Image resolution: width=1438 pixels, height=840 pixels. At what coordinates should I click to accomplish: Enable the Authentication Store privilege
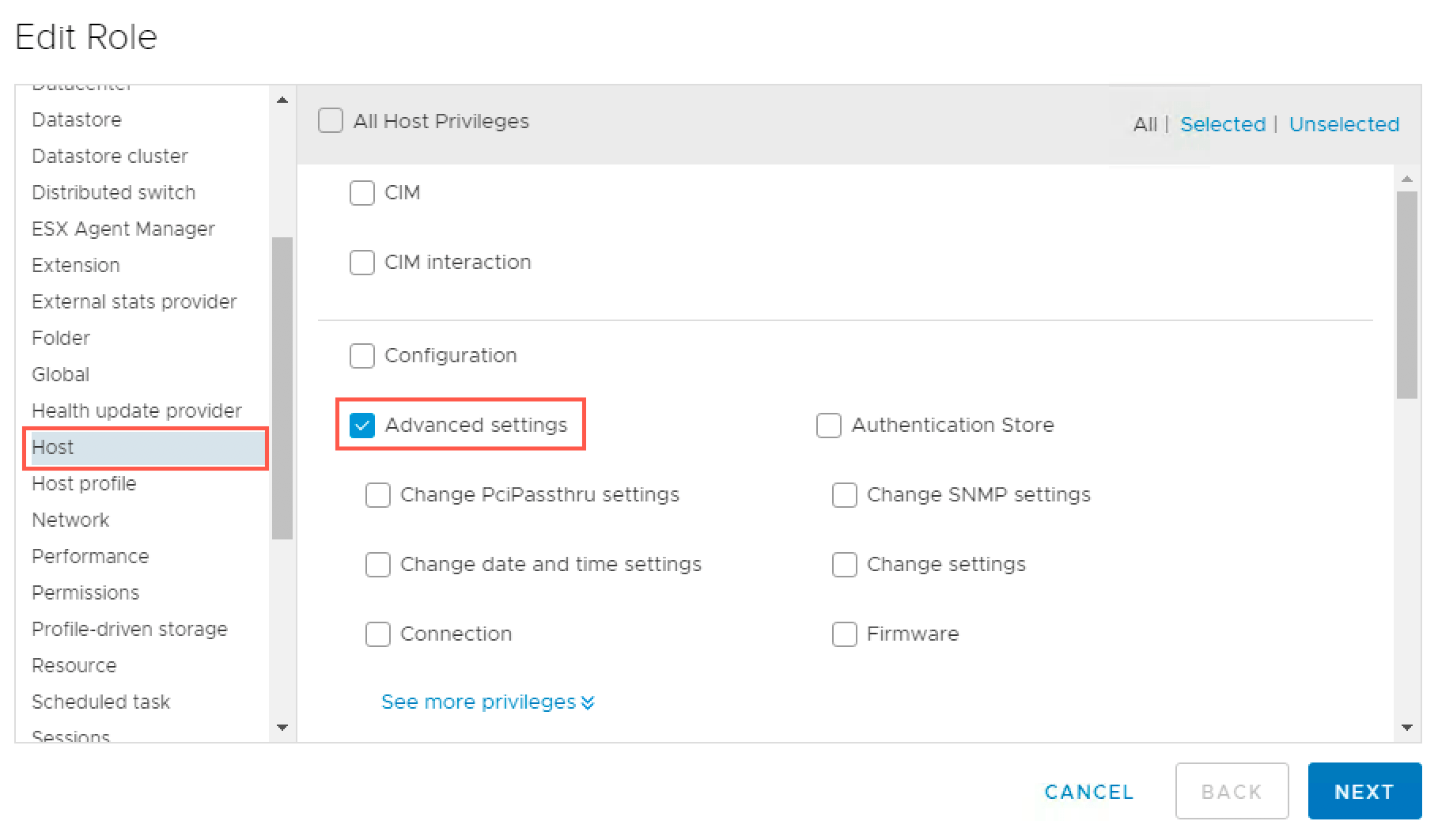pyautogui.click(x=828, y=425)
